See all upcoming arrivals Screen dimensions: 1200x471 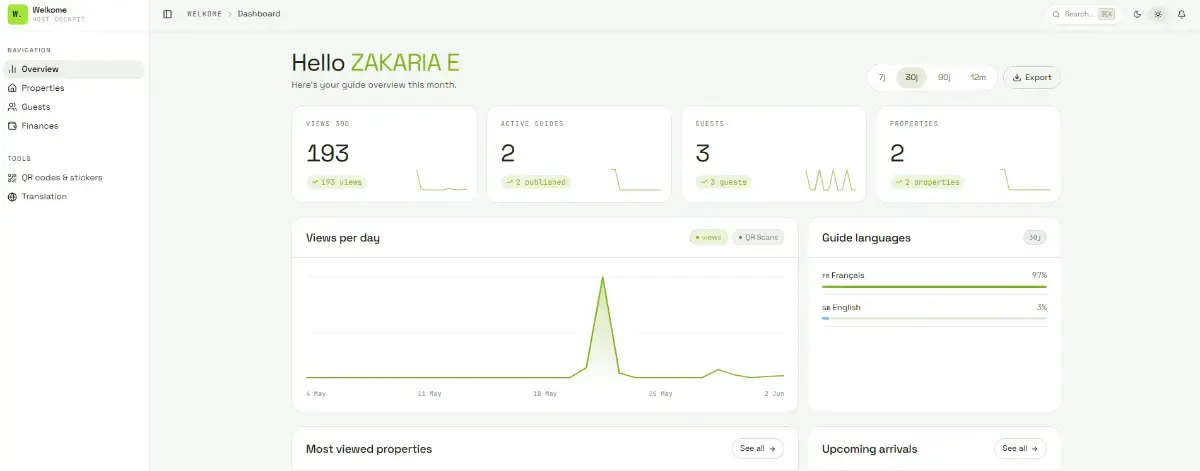tap(1020, 449)
